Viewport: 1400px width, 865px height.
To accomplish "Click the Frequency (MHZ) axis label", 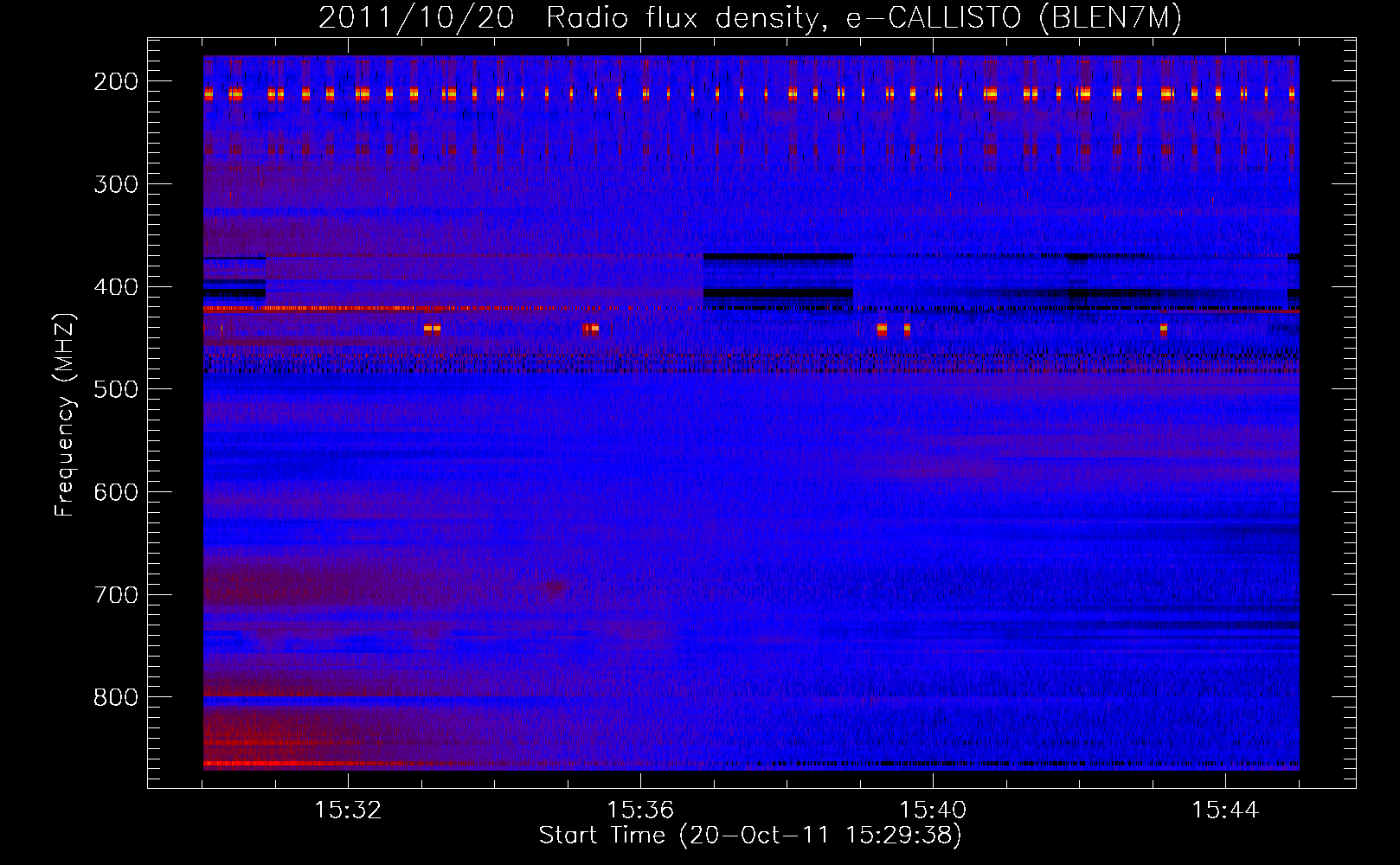I will (x=65, y=414).
